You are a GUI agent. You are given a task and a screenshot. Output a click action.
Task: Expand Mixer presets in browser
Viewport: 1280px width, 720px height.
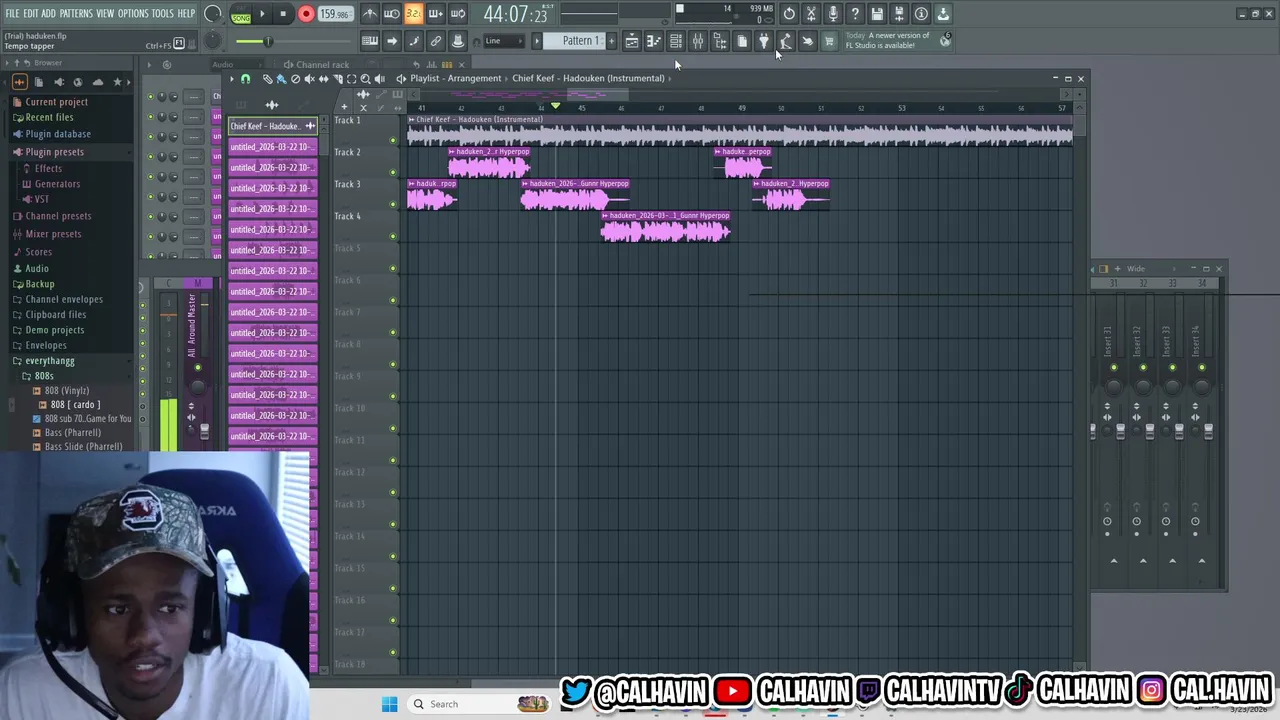(x=53, y=234)
